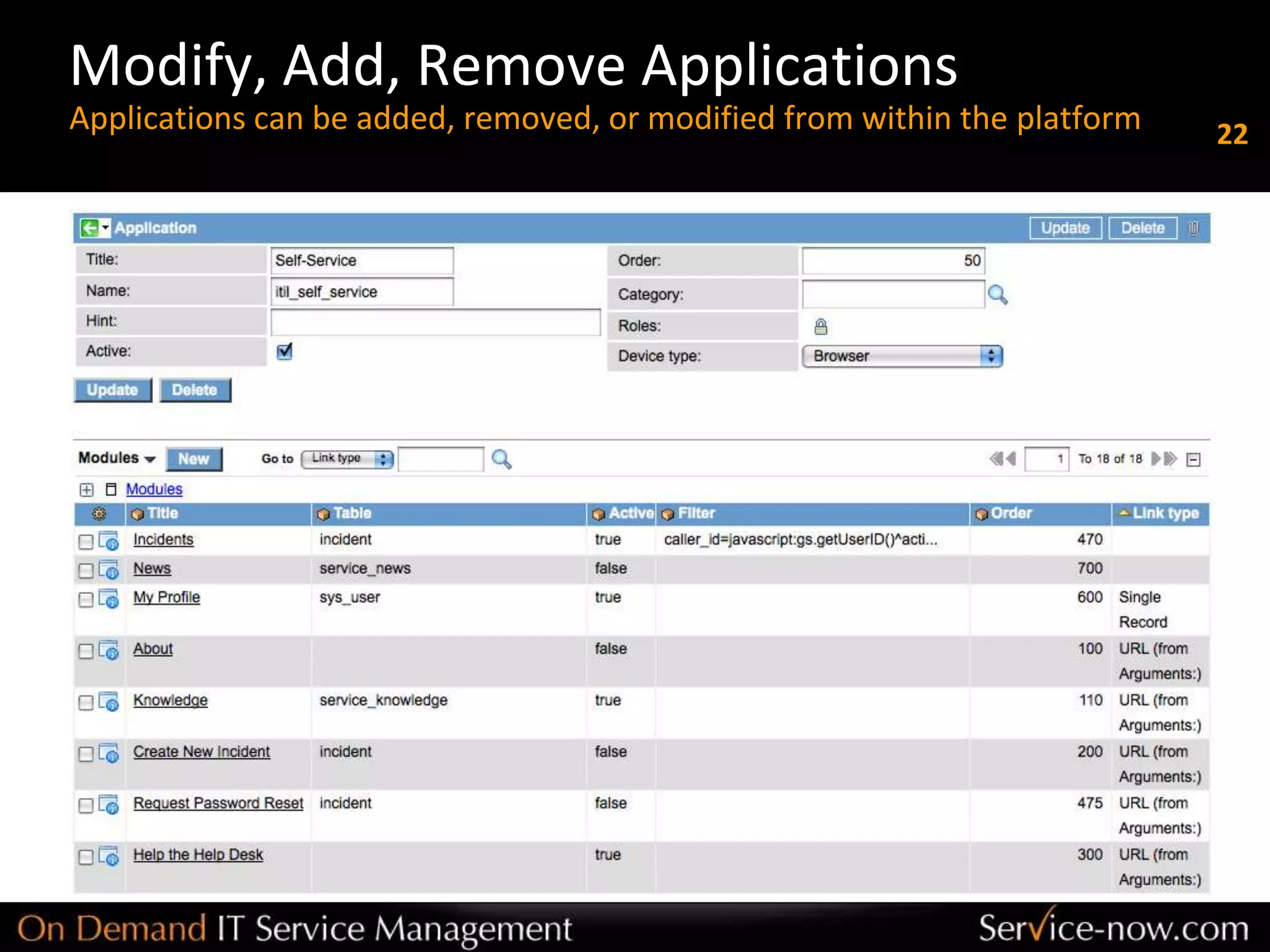Collapse the Modules list with minus icon
Screen dimensions: 1270x952
(1193, 459)
